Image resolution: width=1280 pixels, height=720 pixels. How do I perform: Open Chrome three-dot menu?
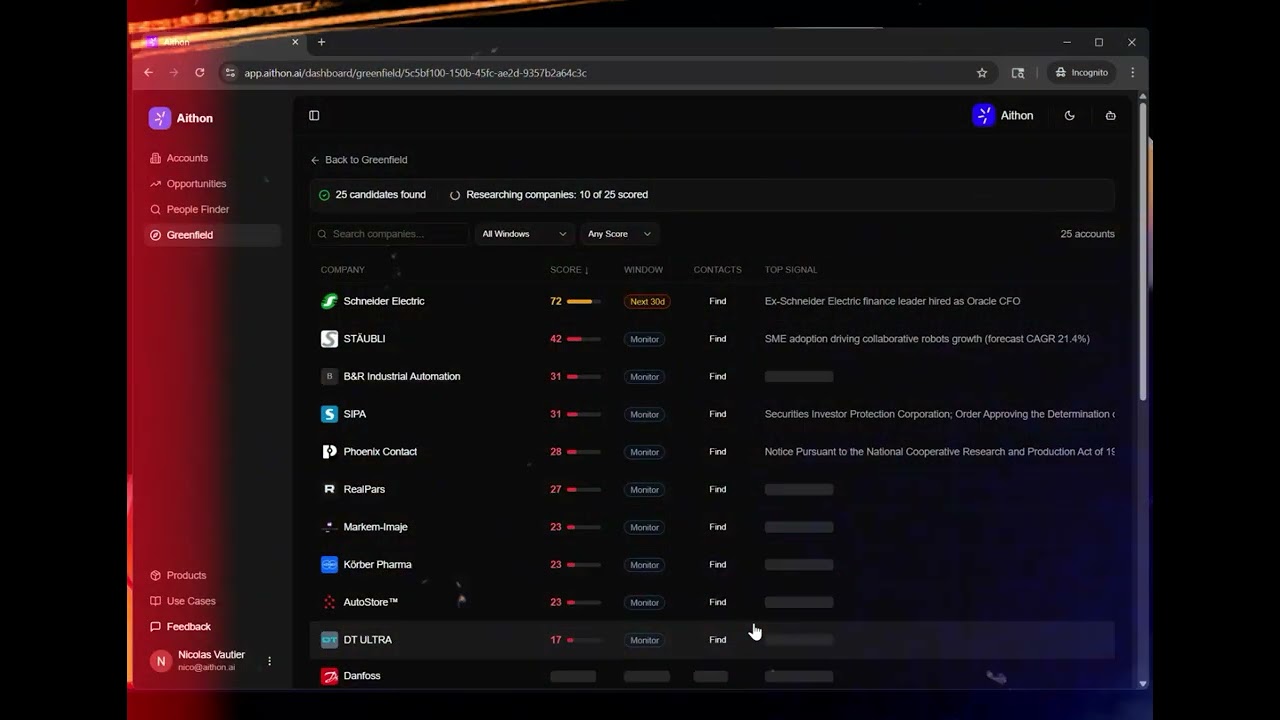[x=1132, y=73]
